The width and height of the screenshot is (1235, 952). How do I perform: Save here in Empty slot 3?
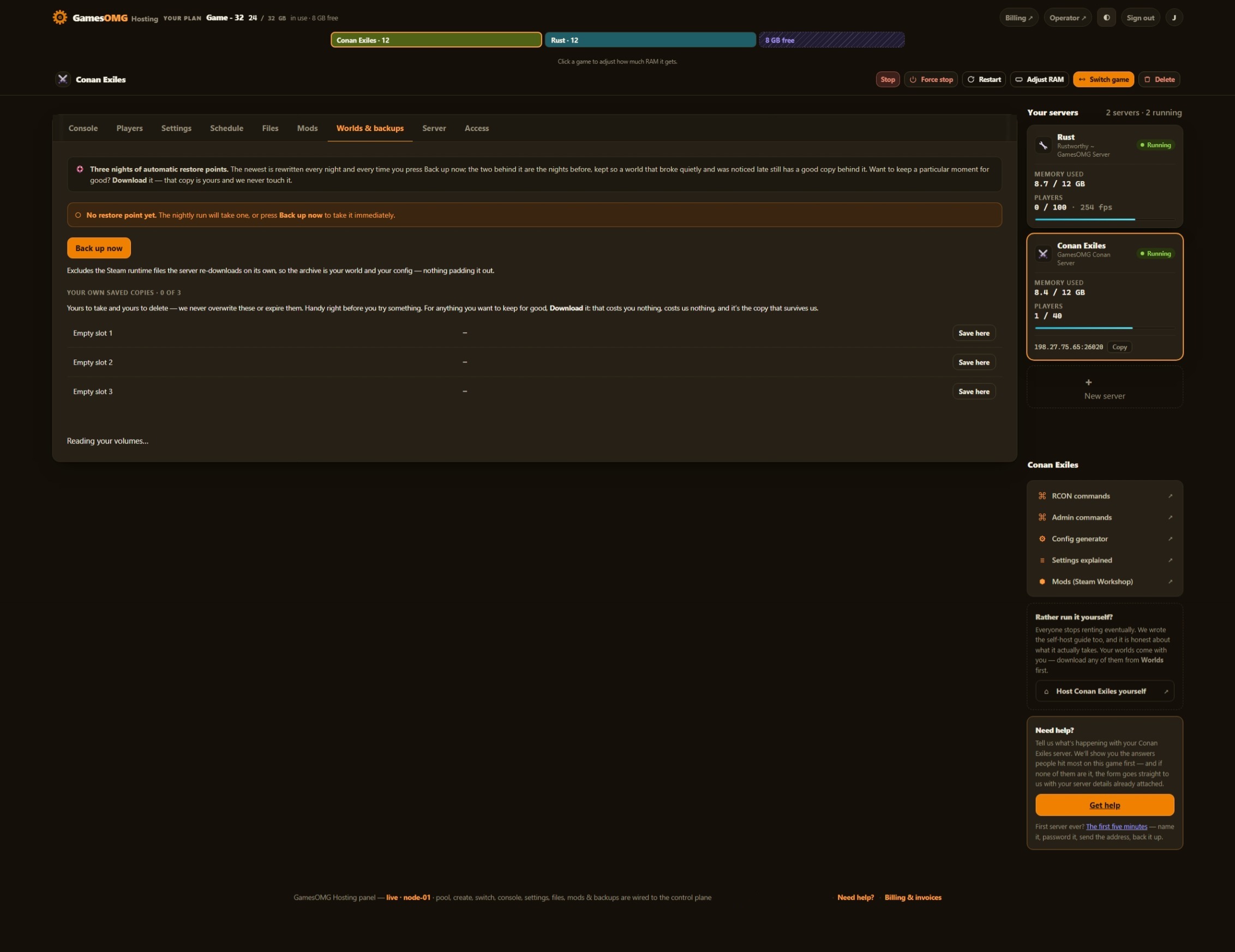tap(974, 391)
